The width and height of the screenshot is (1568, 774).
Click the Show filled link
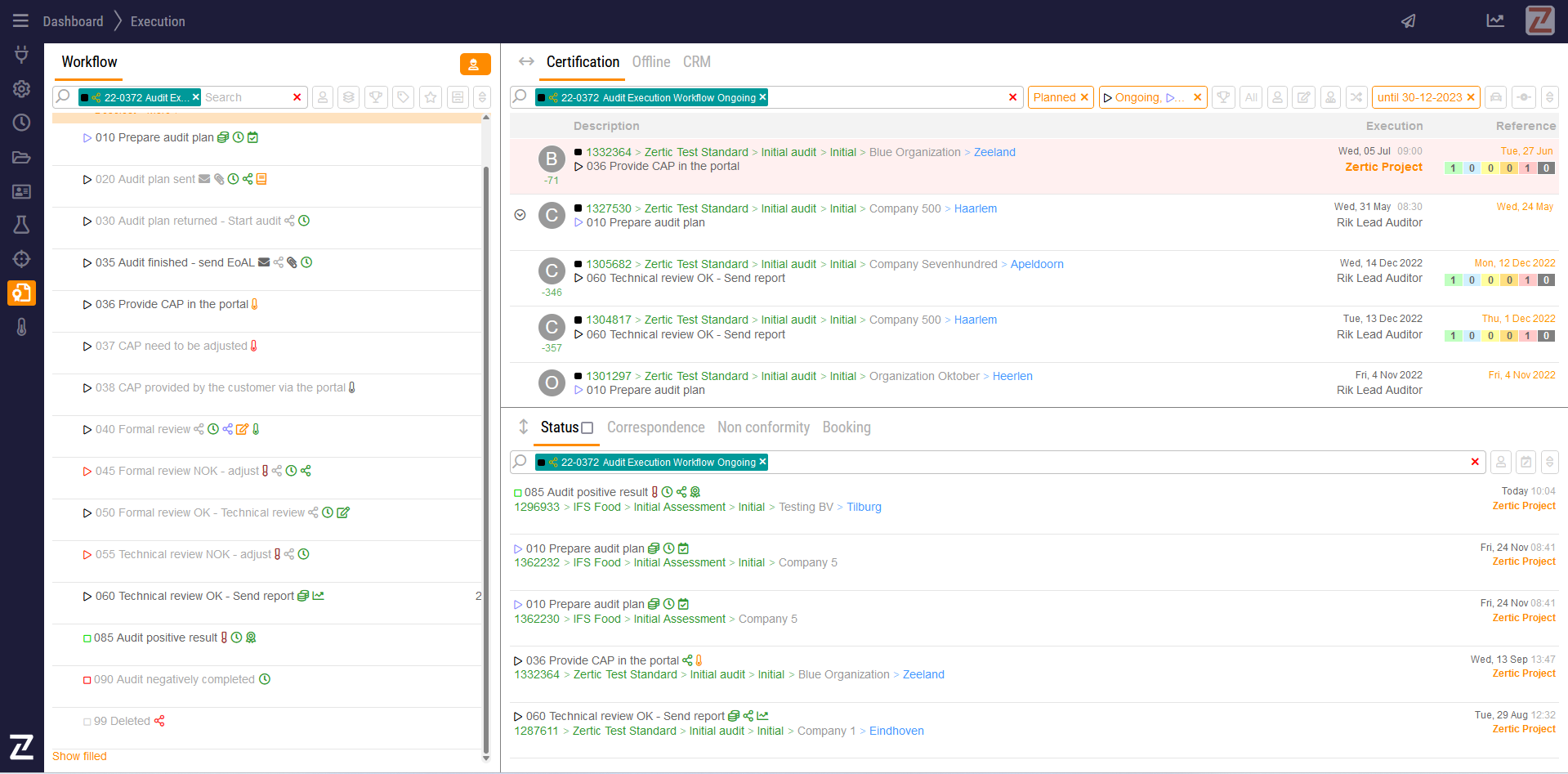(x=79, y=756)
